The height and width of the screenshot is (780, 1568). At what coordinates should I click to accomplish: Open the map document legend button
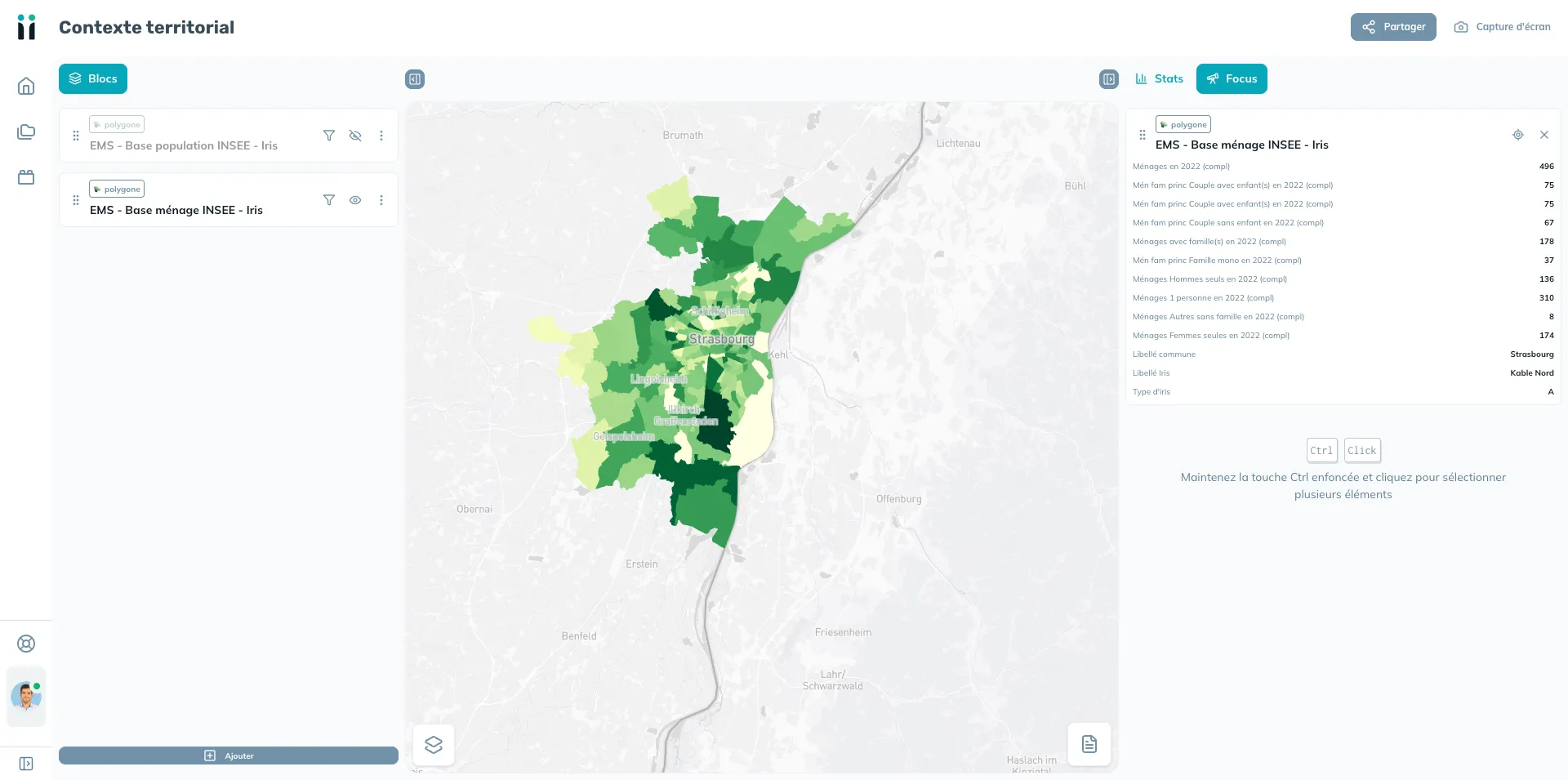tap(1089, 744)
